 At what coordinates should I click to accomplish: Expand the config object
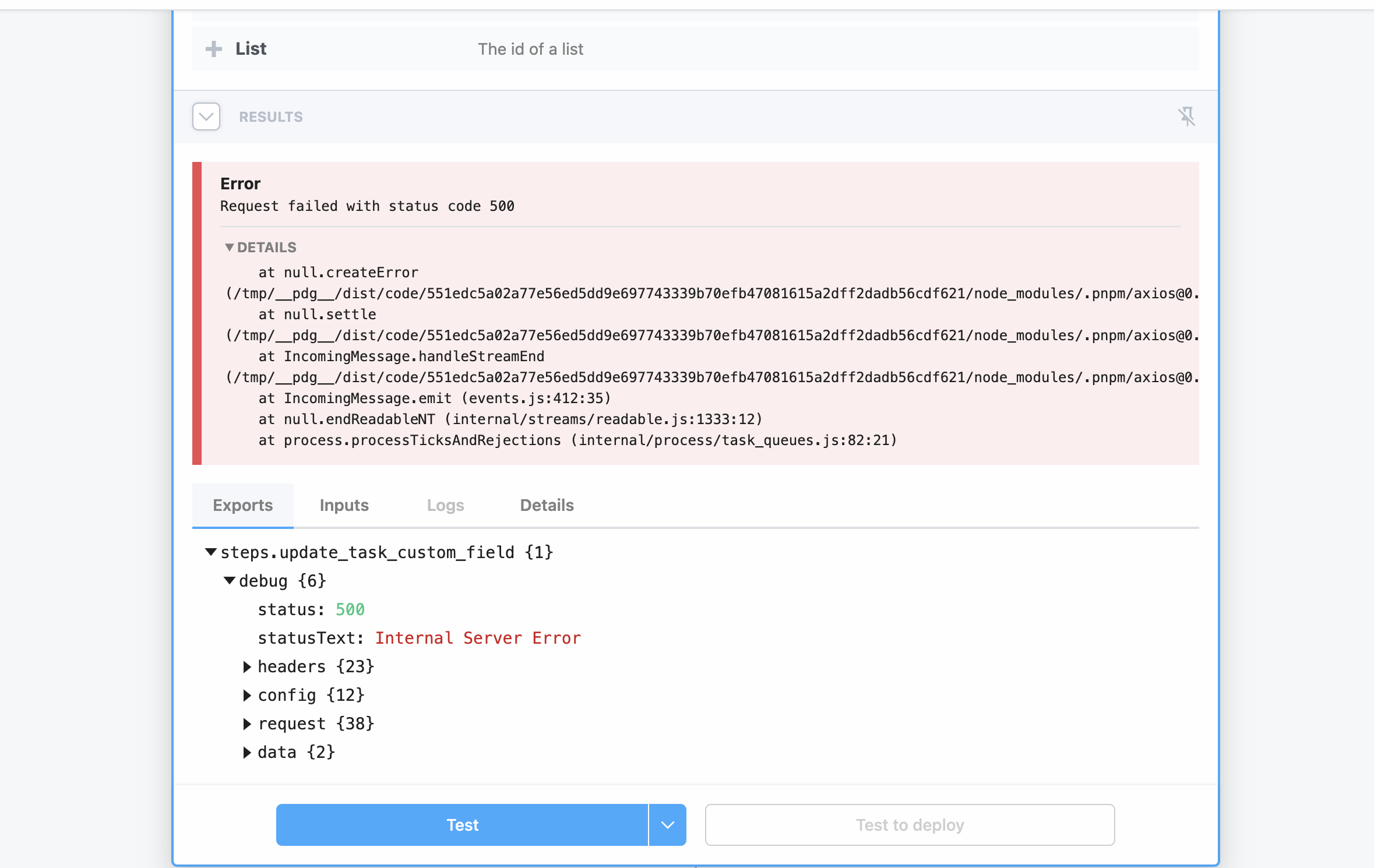pyautogui.click(x=246, y=695)
